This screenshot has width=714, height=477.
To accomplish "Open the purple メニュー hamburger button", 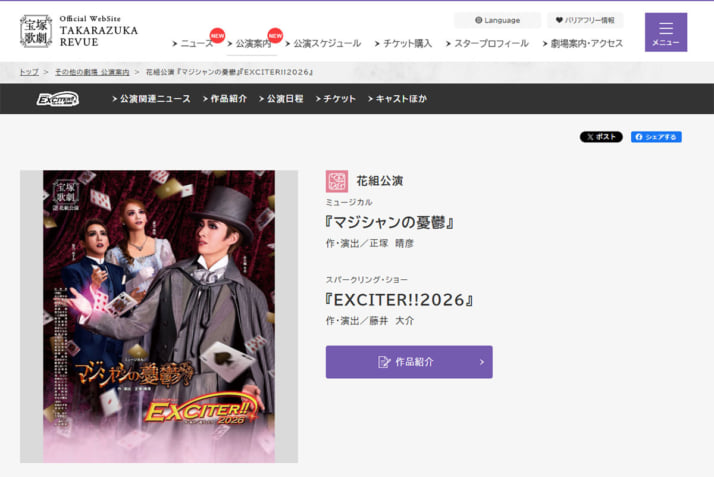I will [x=666, y=32].
